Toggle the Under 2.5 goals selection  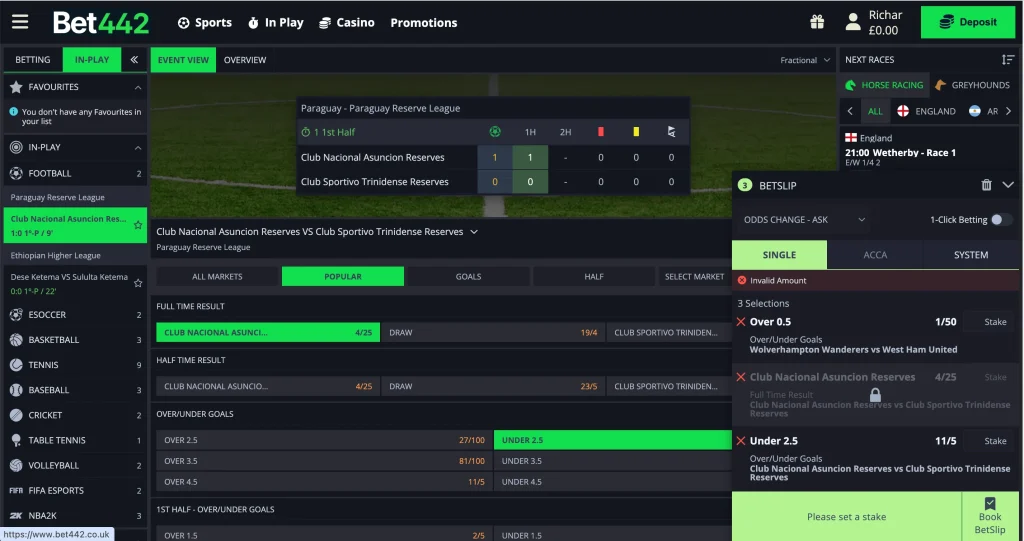[613, 440]
